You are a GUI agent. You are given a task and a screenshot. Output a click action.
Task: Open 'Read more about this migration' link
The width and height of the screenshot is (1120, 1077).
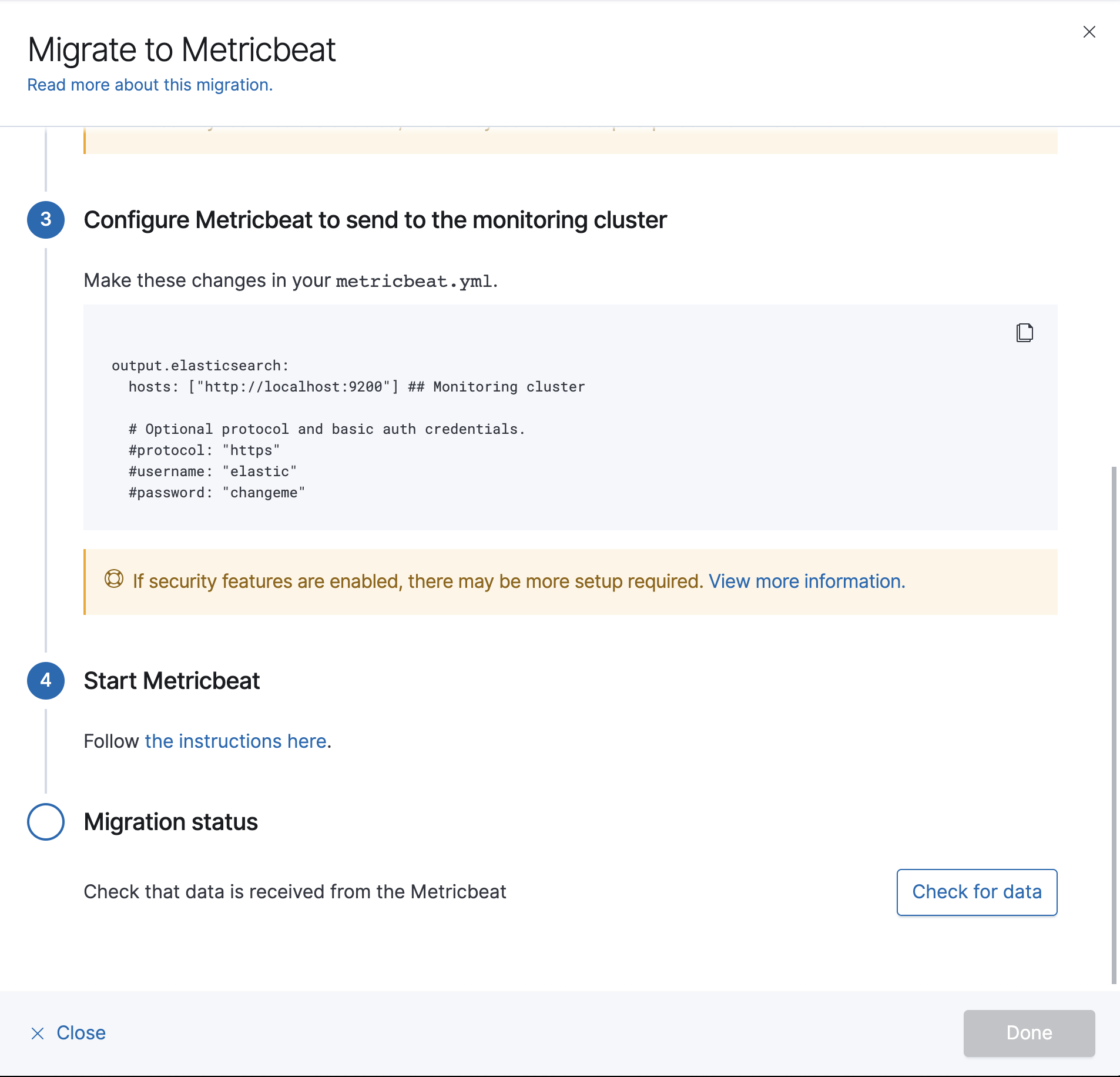tap(150, 85)
